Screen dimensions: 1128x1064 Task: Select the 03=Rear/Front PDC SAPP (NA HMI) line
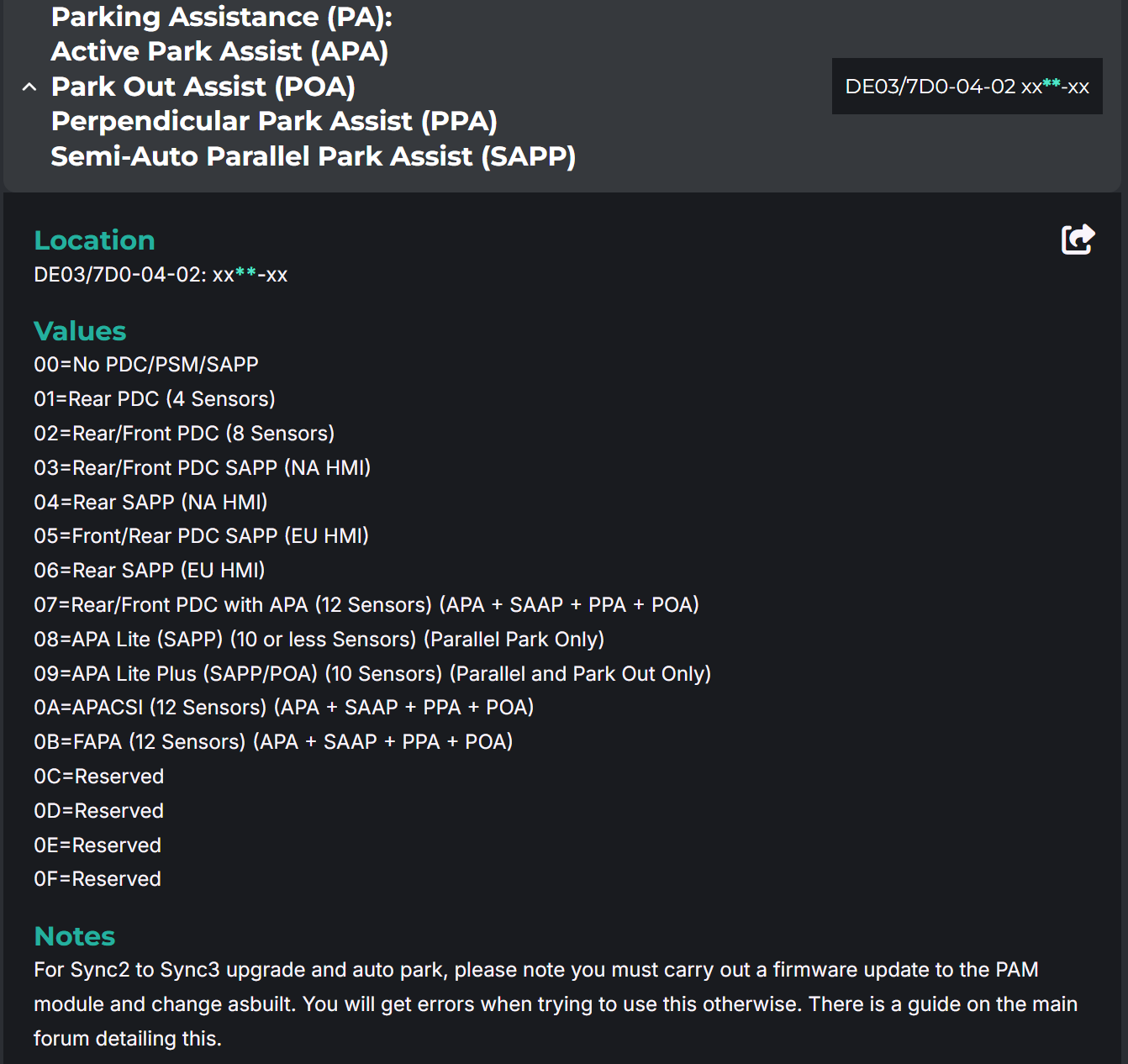pos(202,468)
